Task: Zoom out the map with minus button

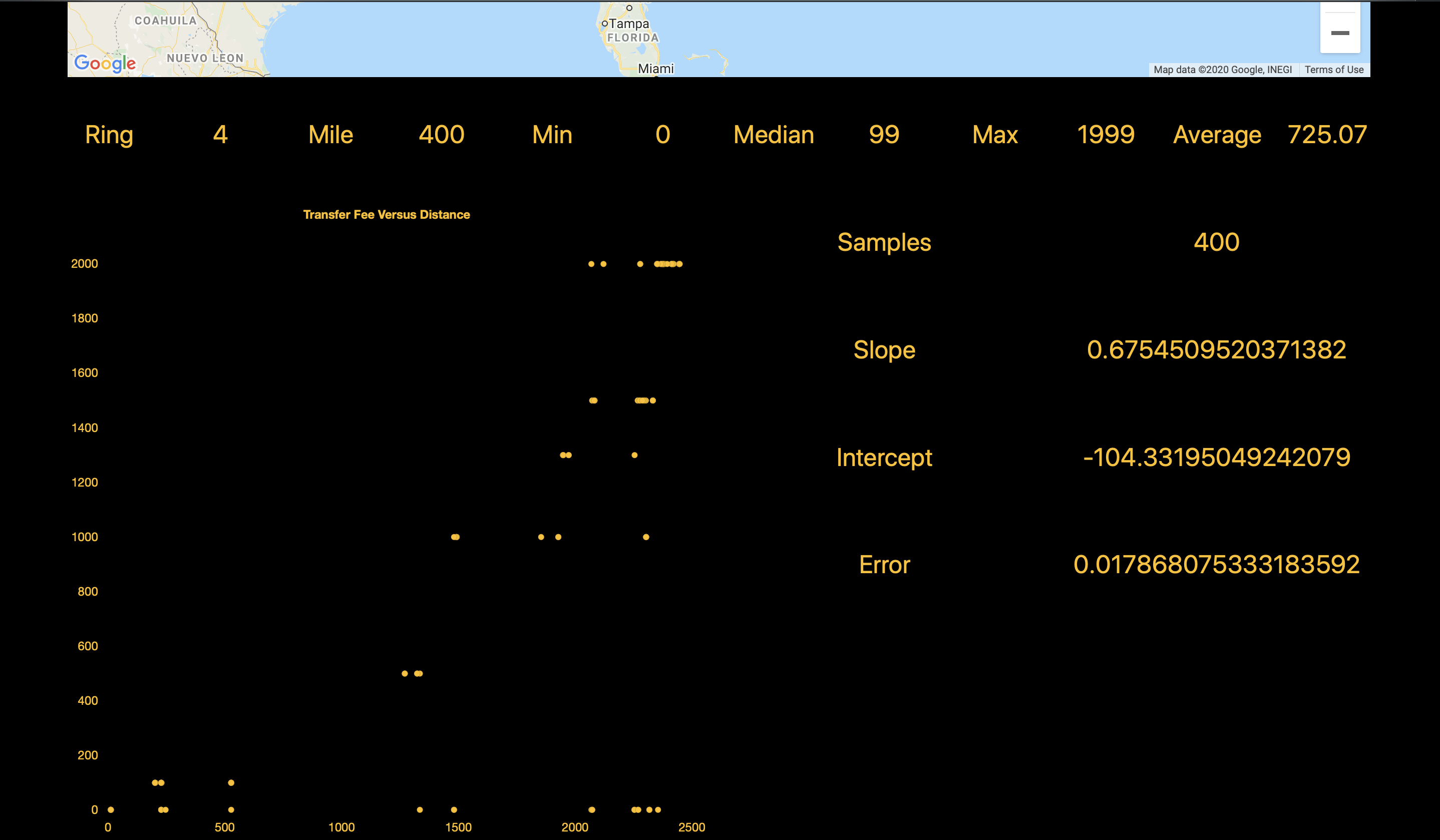Action: point(1339,33)
